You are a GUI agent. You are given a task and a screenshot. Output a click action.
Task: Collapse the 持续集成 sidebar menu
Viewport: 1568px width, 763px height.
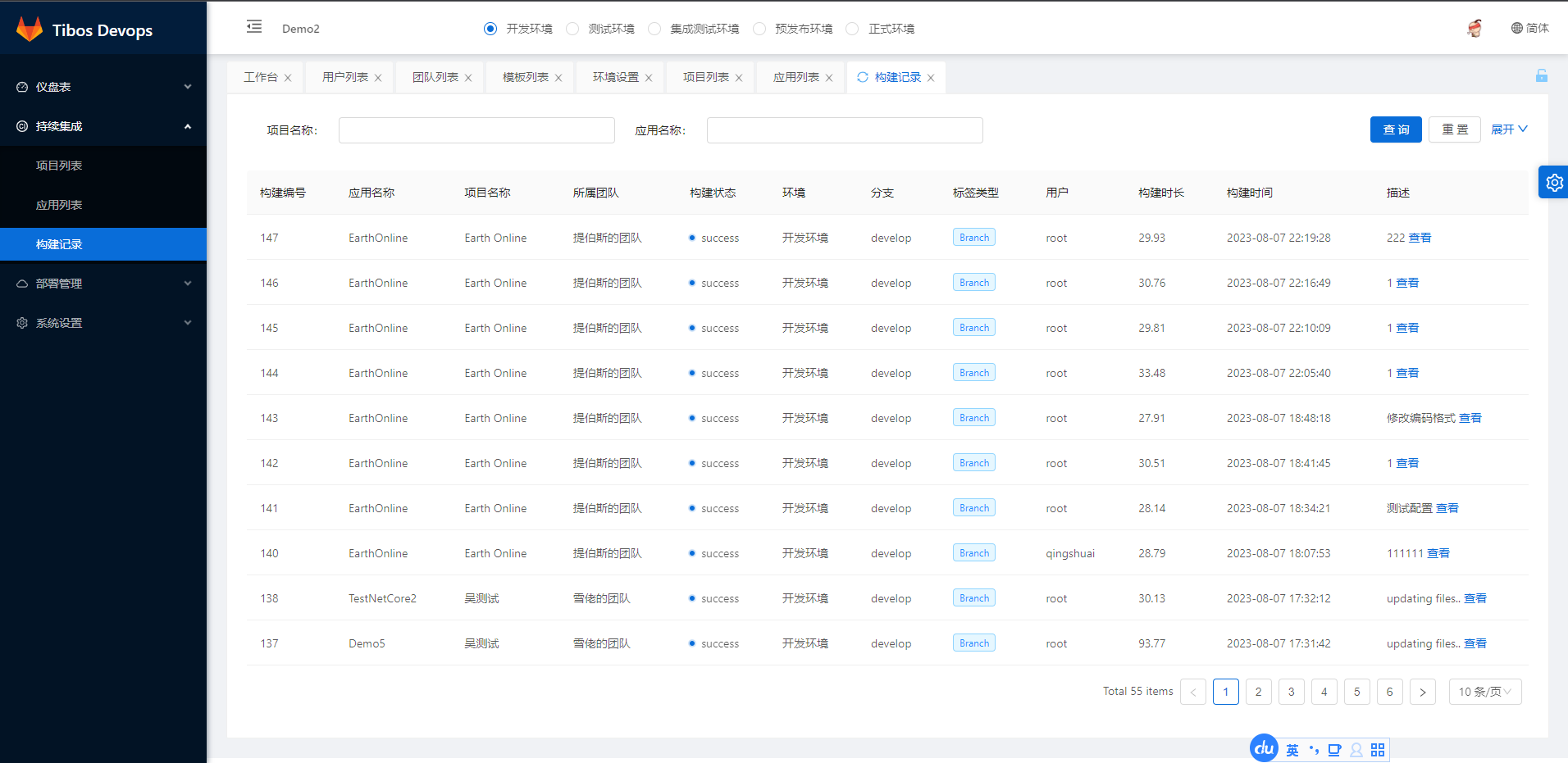coord(103,126)
